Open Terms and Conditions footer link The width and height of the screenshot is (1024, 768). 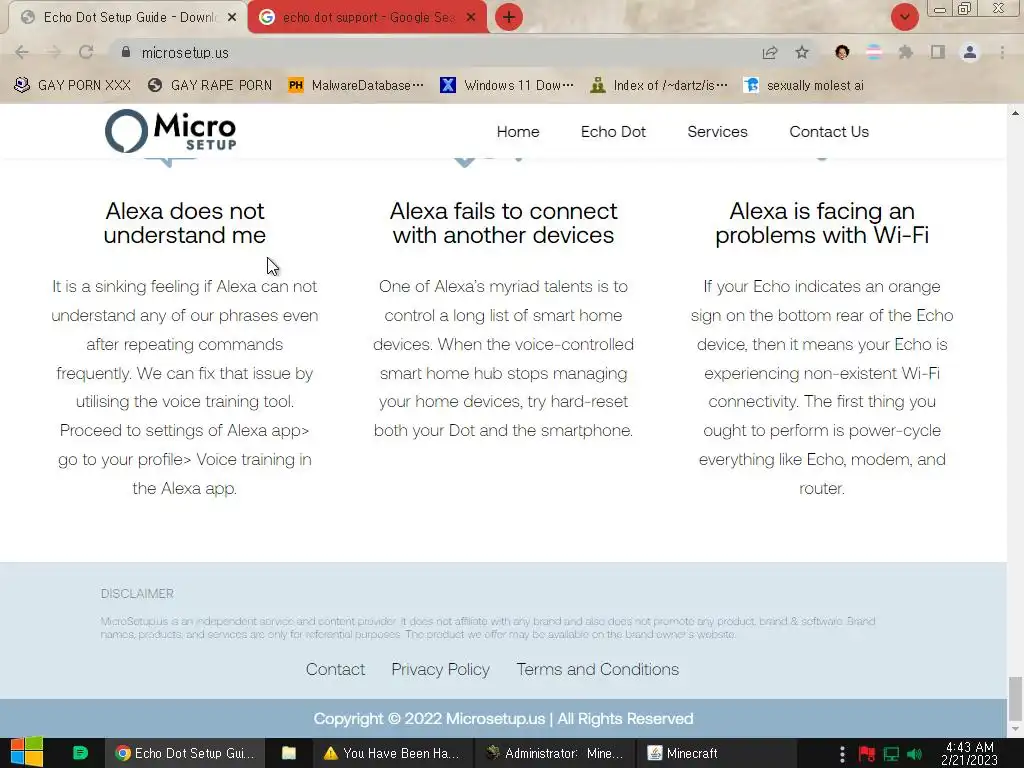pyautogui.click(x=598, y=669)
